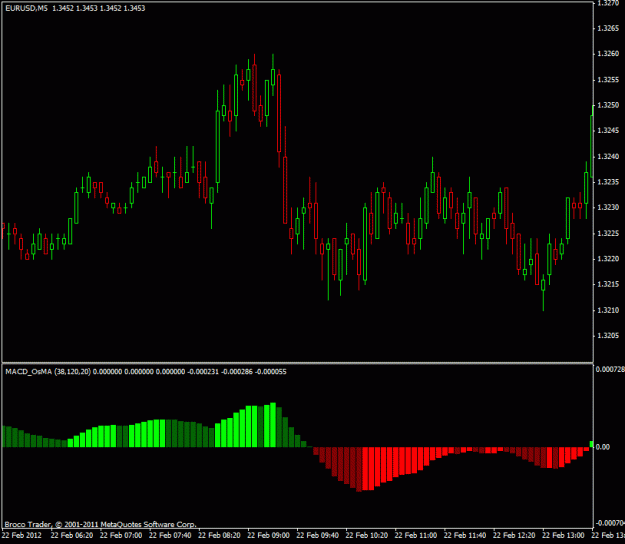Select the 22 Feb 06:20 time label
625x544 pixels.
(72, 535)
